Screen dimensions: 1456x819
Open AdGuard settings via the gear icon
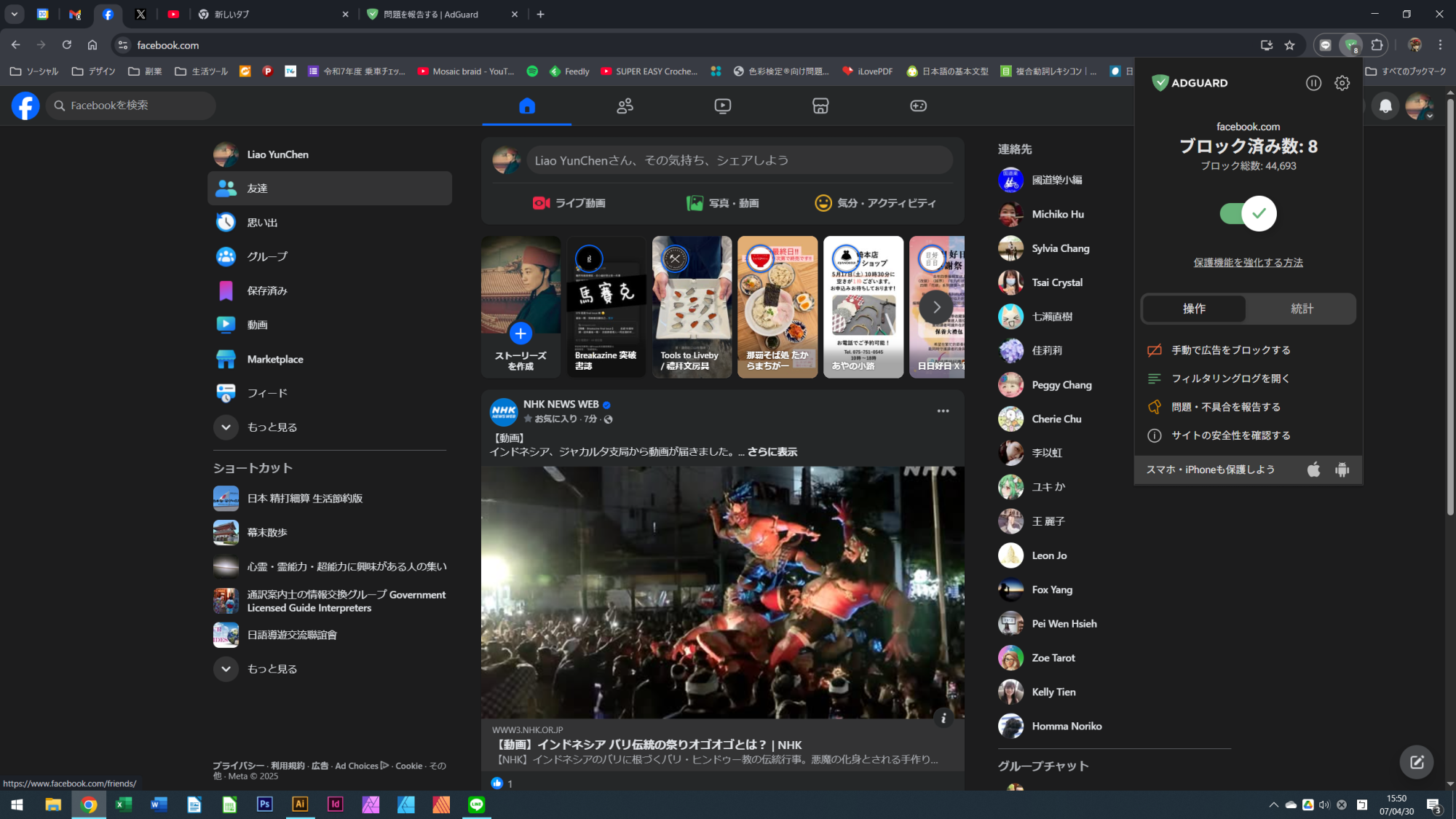1342,83
